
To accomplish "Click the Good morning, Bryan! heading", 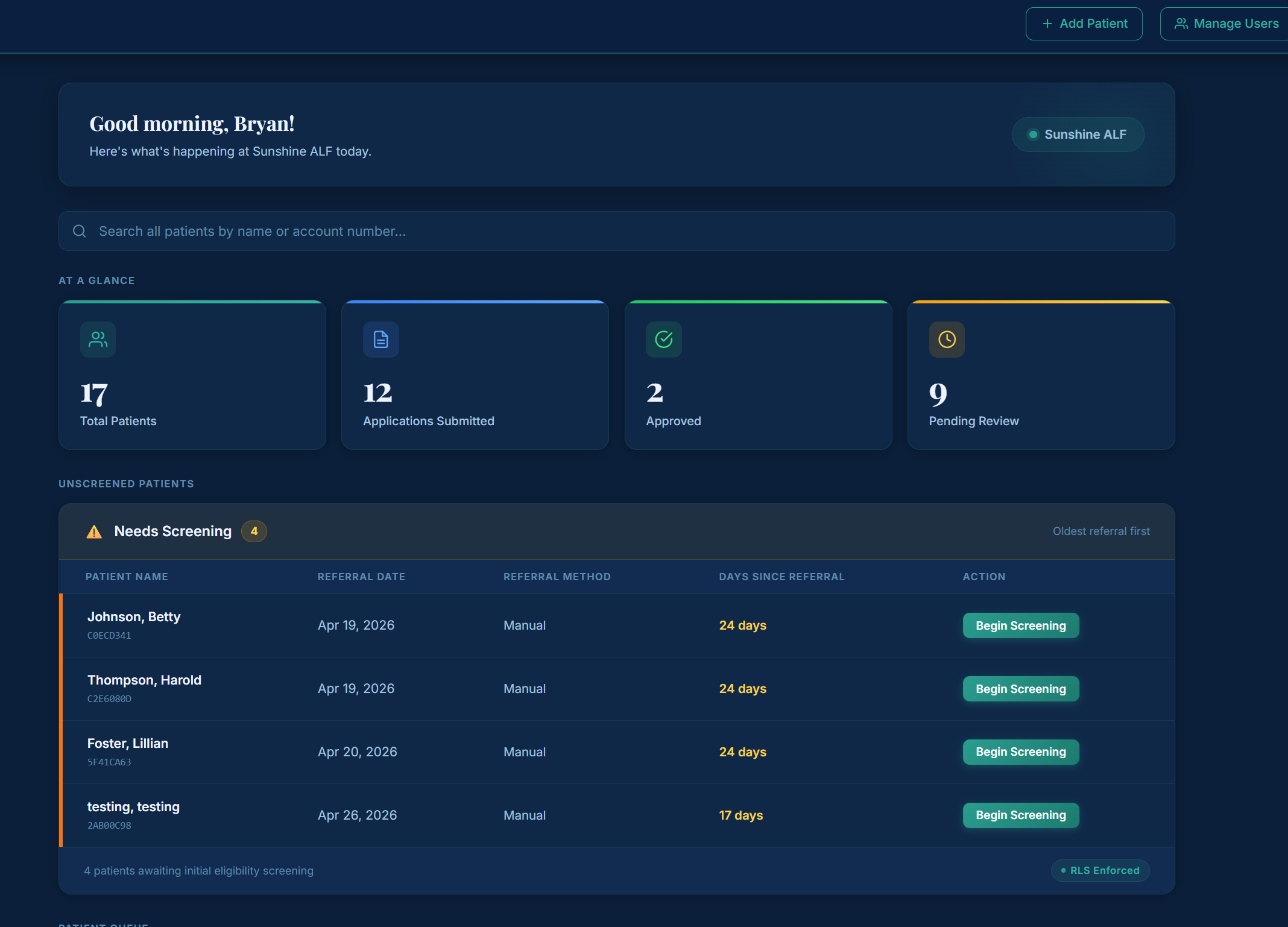I will (x=192, y=124).
